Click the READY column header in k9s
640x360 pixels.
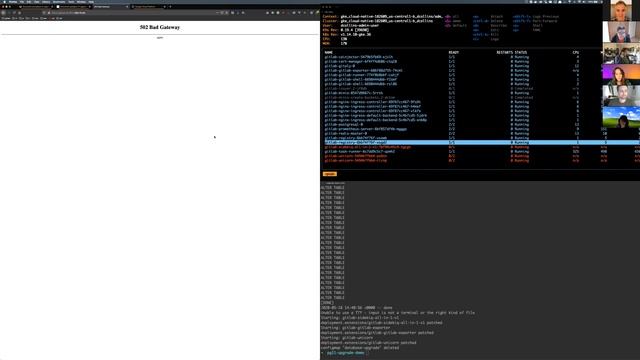(453, 52)
